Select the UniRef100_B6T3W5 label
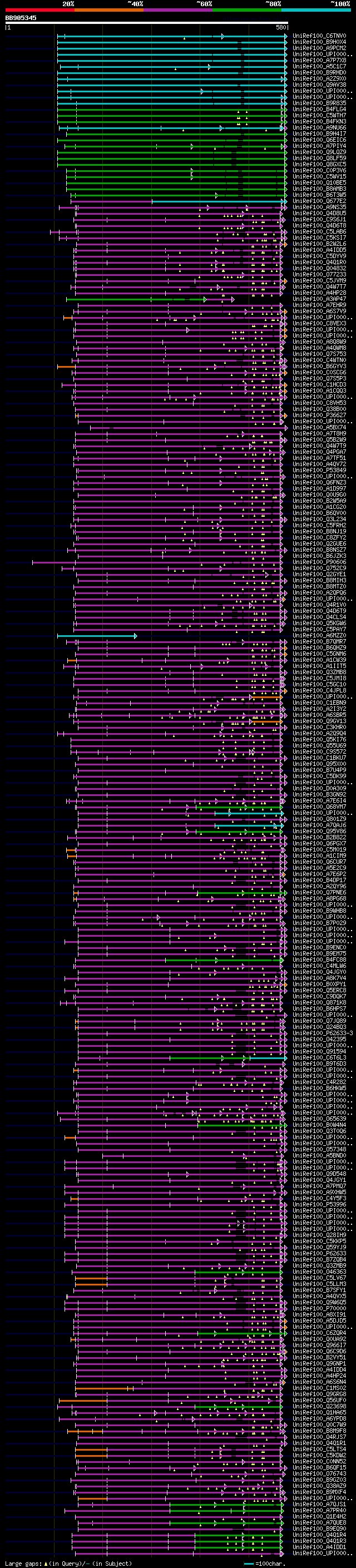 click(x=319, y=195)
